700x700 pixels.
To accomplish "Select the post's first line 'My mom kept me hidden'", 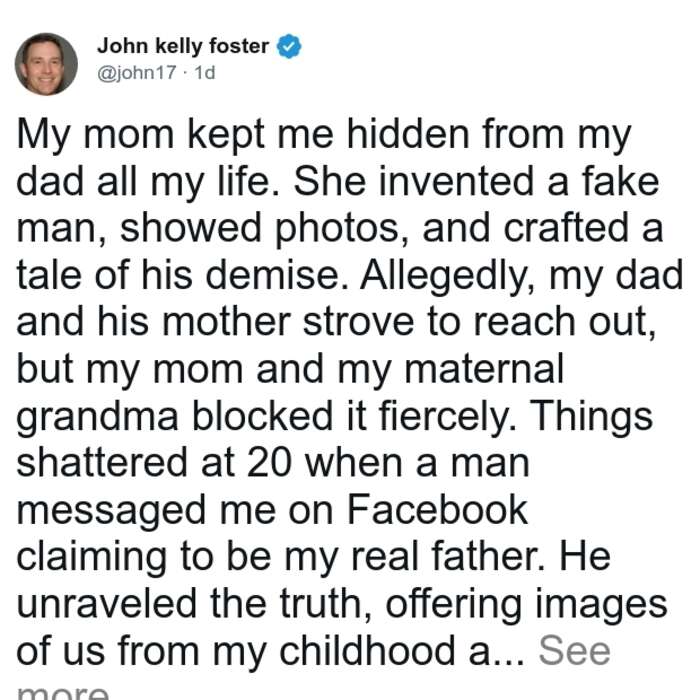I will pyautogui.click(x=243, y=136).
